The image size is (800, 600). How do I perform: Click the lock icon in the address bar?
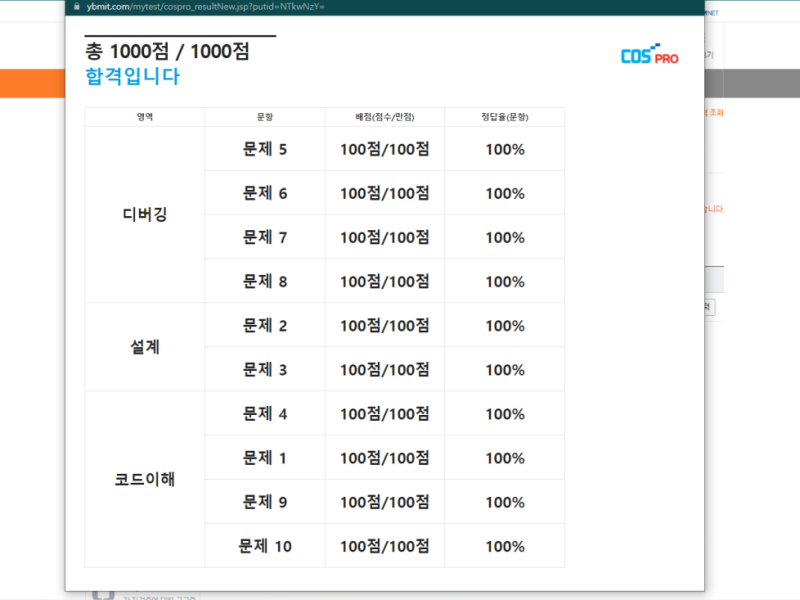coord(74,7)
